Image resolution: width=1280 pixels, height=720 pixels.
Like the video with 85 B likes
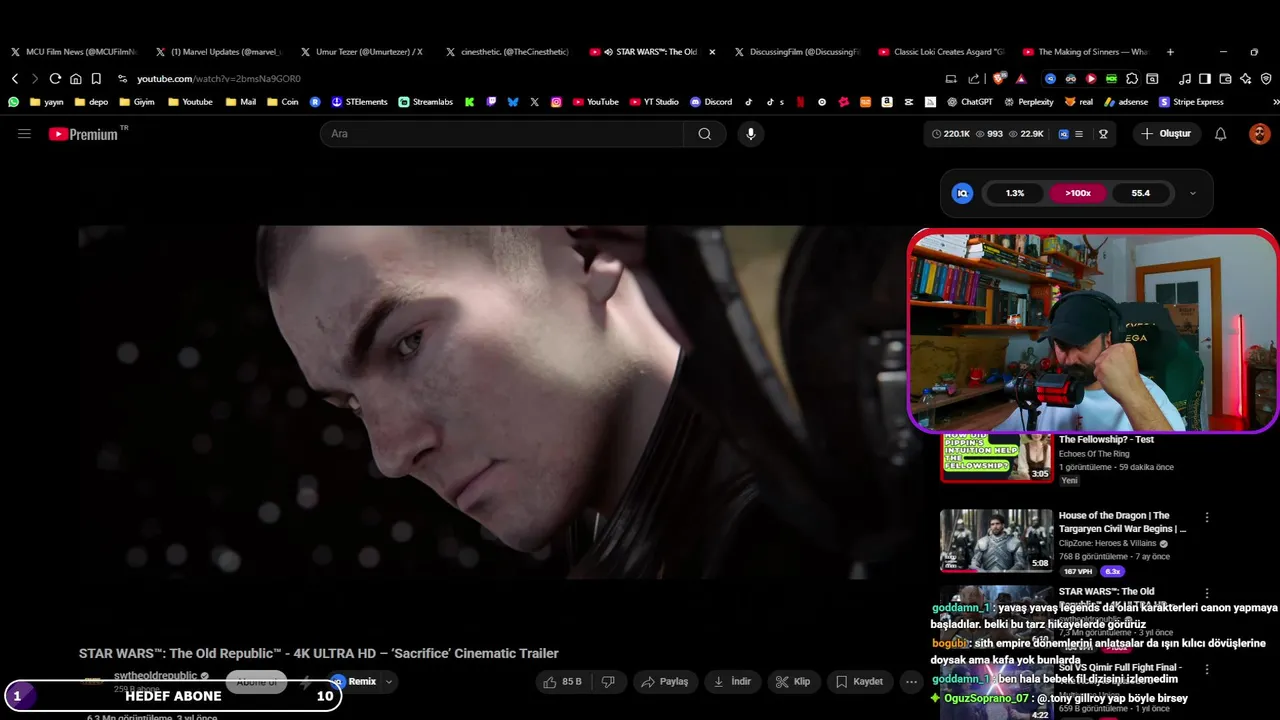pyautogui.click(x=562, y=681)
